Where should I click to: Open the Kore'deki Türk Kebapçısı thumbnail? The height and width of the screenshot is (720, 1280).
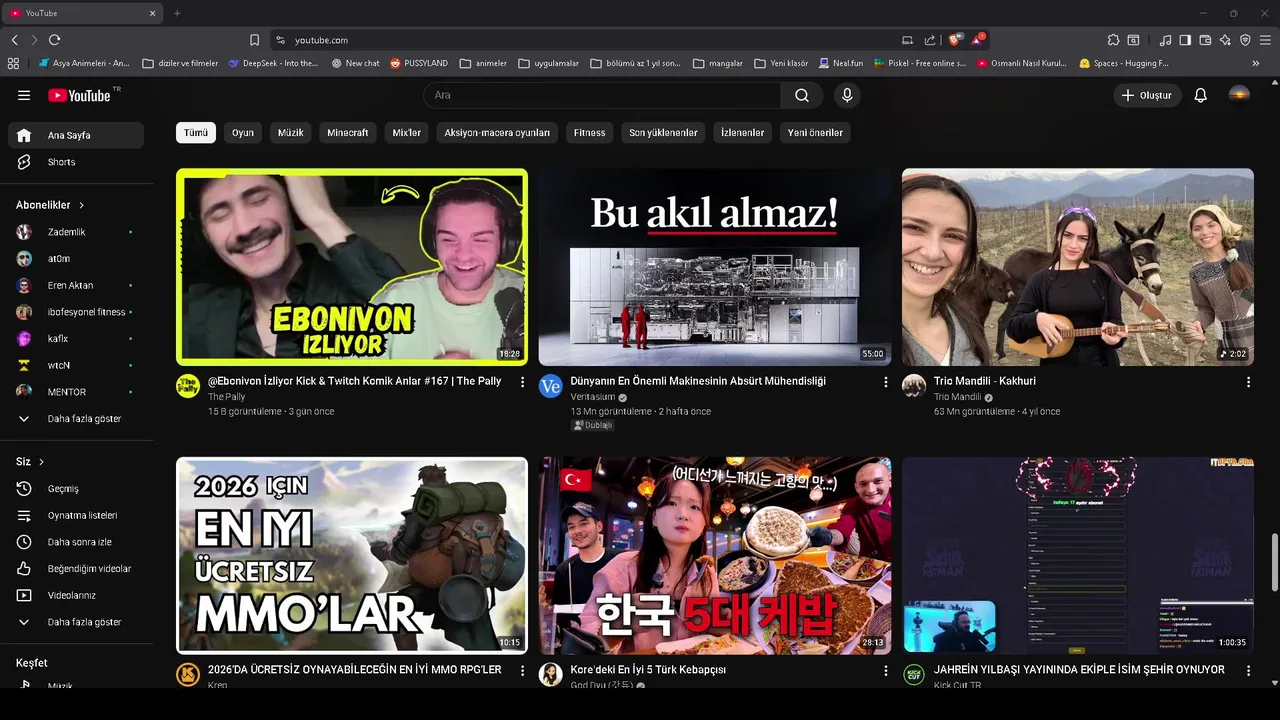[x=715, y=555]
